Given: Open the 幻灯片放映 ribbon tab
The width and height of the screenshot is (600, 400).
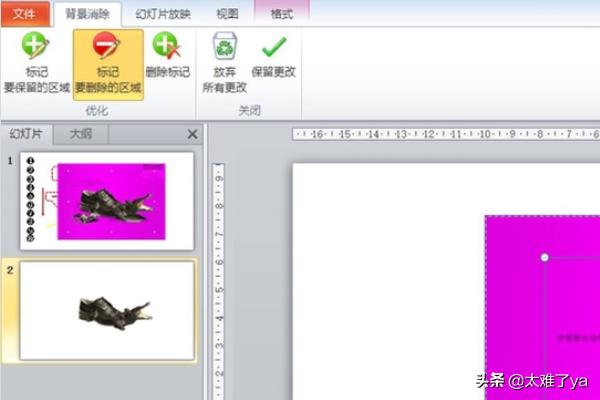Looking at the screenshot, I should coord(163,14).
